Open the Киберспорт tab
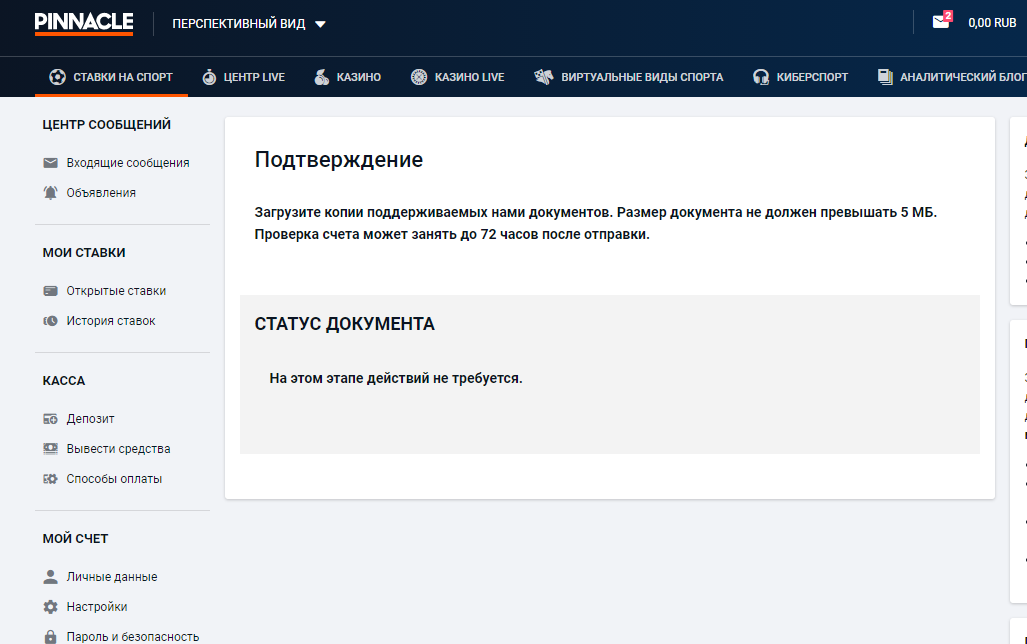The width and height of the screenshot is (1027, 644). pos(800,77)
